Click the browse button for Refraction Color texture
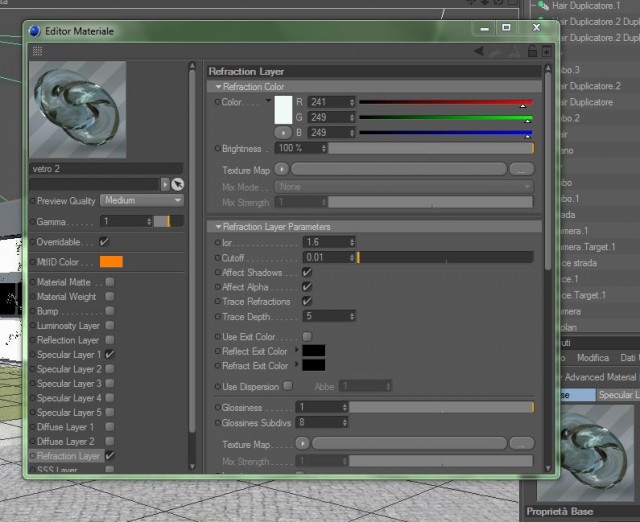The height and width of the screenshot is (522, 640). 522,169
